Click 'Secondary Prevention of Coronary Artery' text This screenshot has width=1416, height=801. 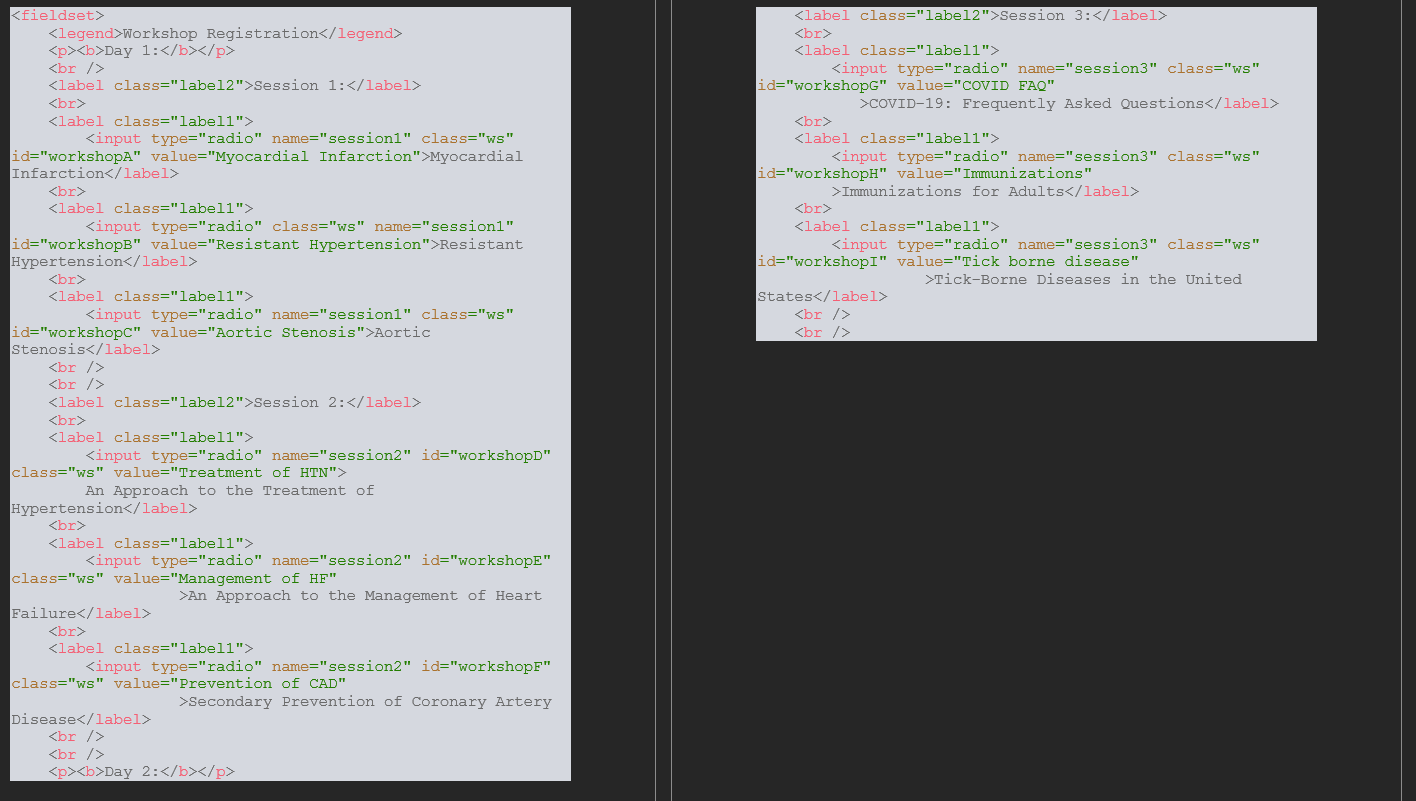point(370,702)
